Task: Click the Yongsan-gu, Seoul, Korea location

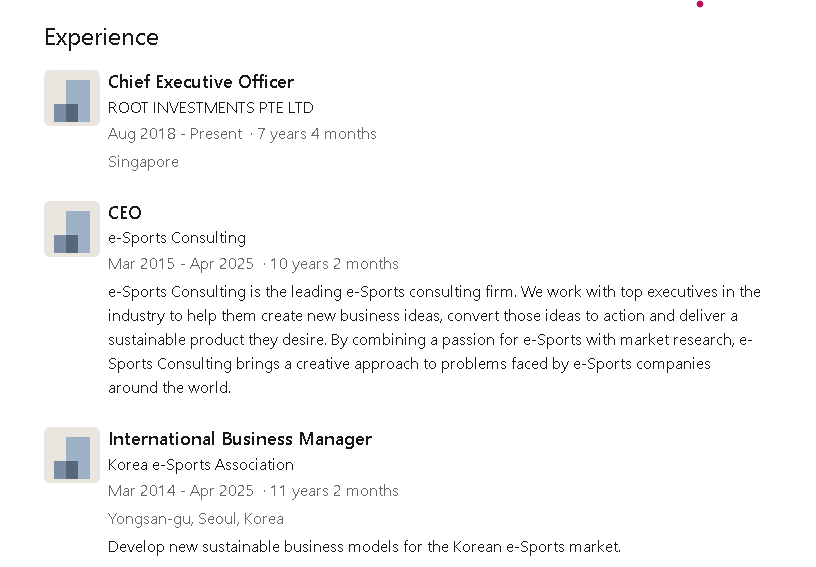Action: (x=196, y=519)
